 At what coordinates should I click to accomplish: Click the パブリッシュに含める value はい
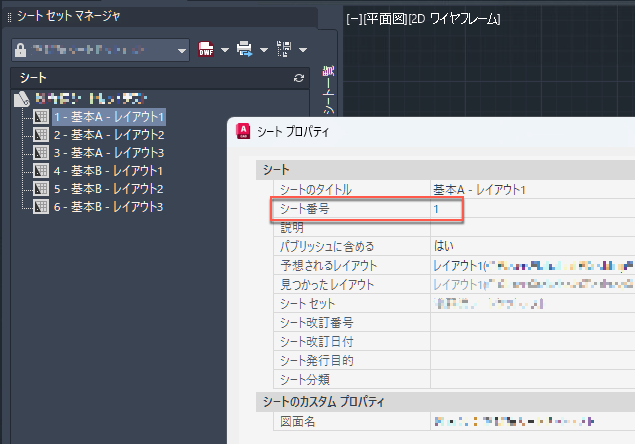444,246
